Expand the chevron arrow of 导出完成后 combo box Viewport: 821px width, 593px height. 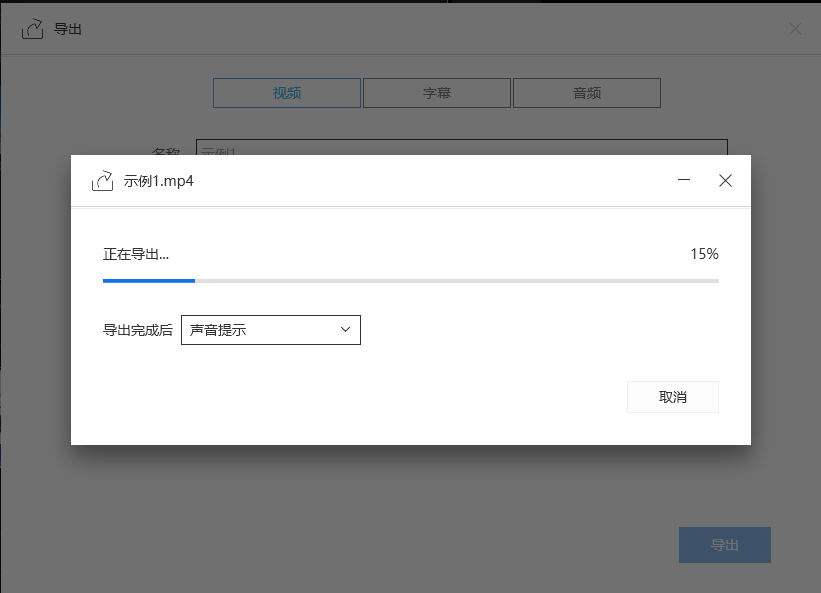[345, 330]
